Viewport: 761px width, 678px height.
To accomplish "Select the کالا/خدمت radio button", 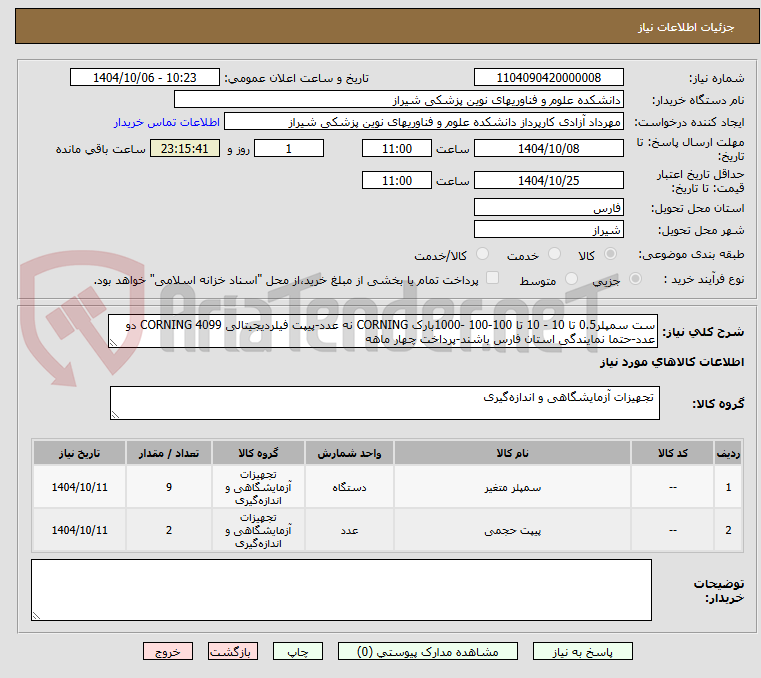I will click(482, 254).
